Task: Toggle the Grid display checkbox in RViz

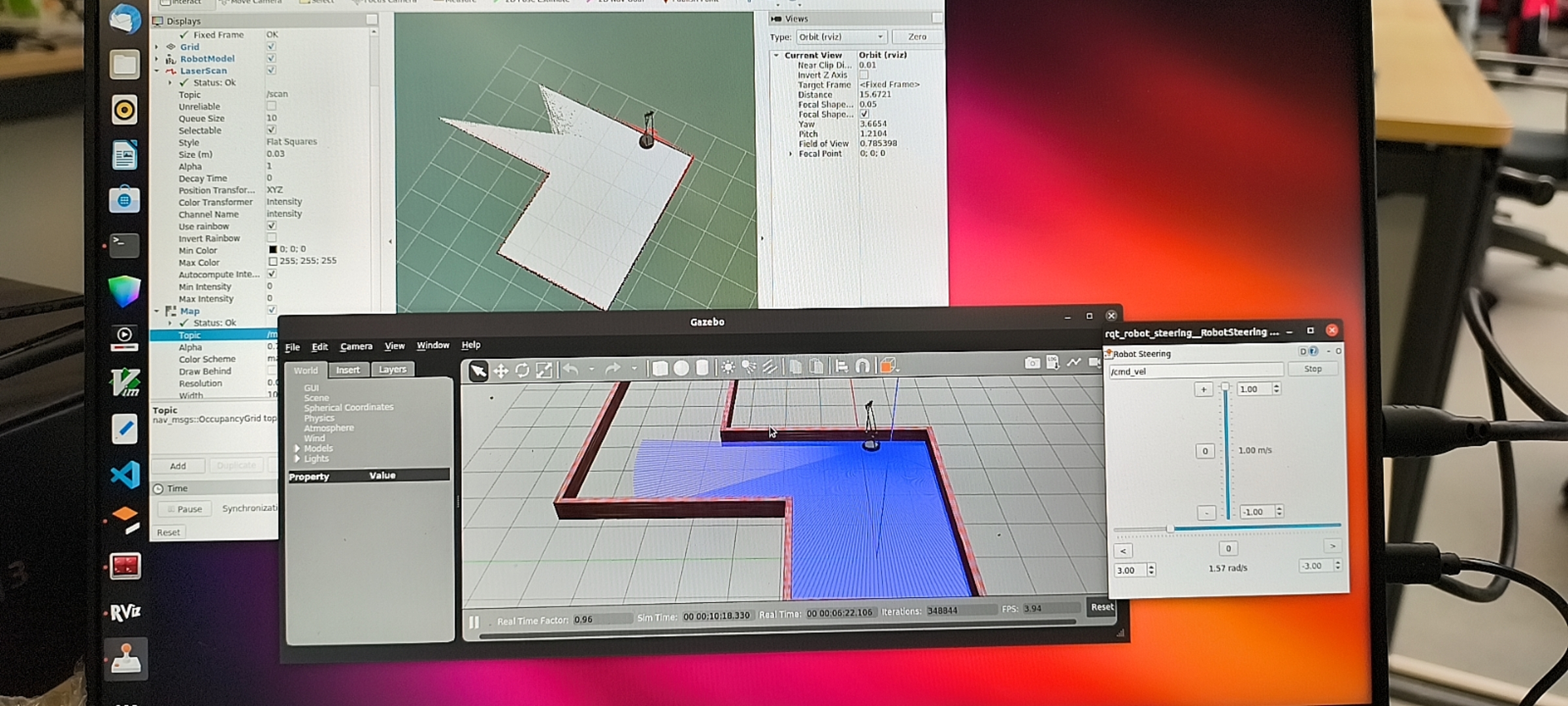Action: [271, 46]
